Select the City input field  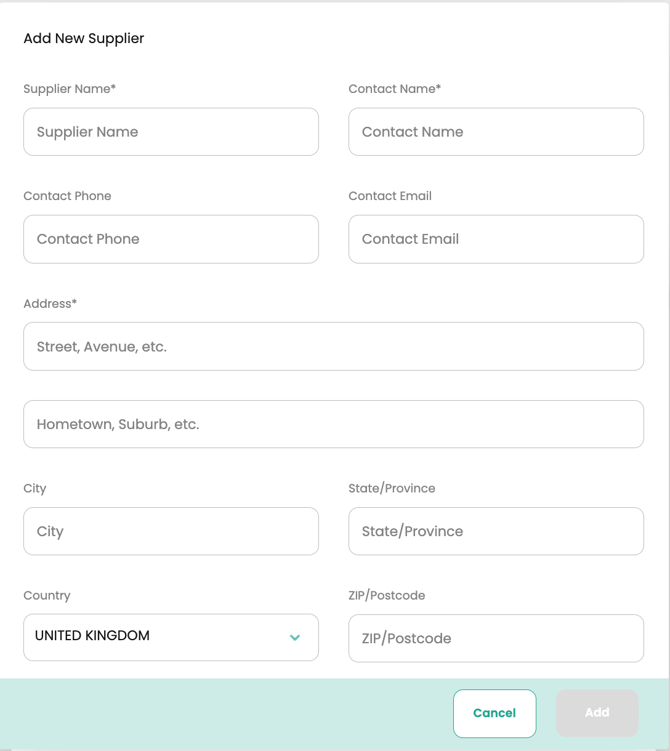coord(171,531)
